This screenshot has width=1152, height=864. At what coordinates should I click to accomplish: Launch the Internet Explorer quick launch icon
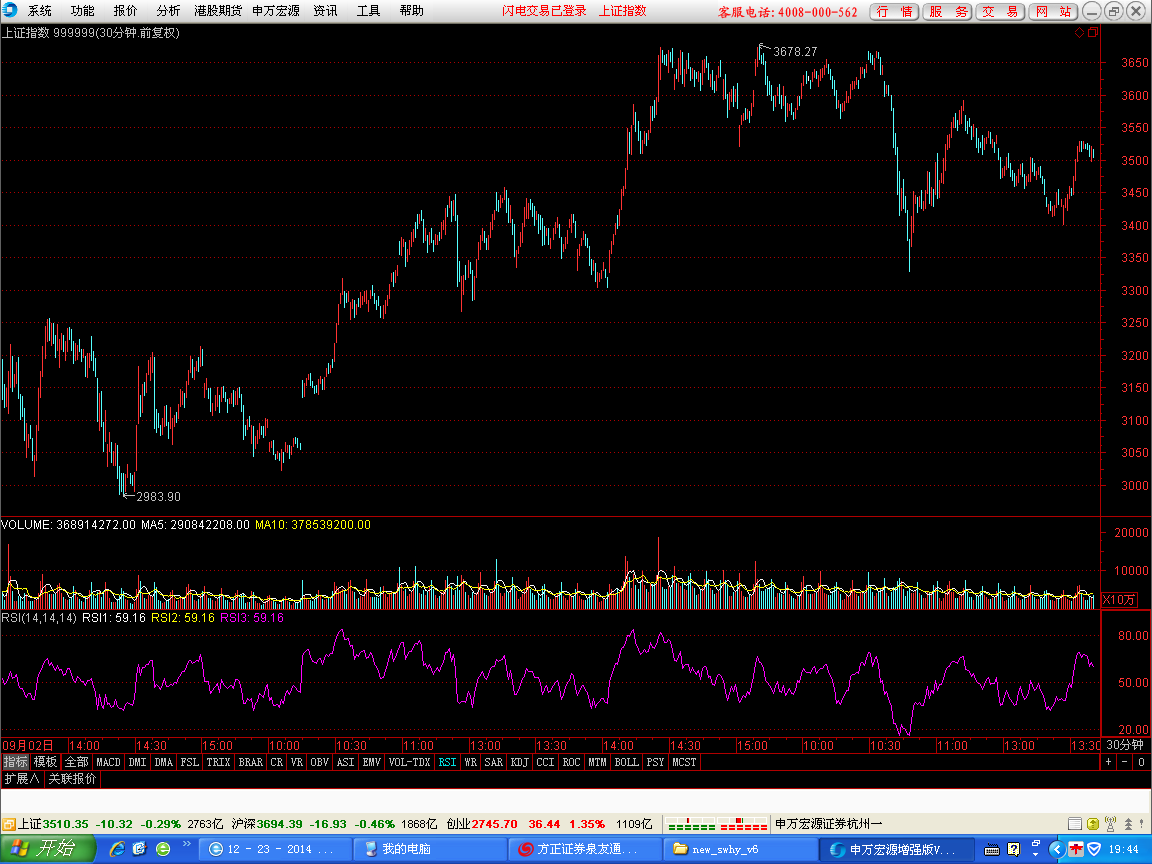pos(117,849)
